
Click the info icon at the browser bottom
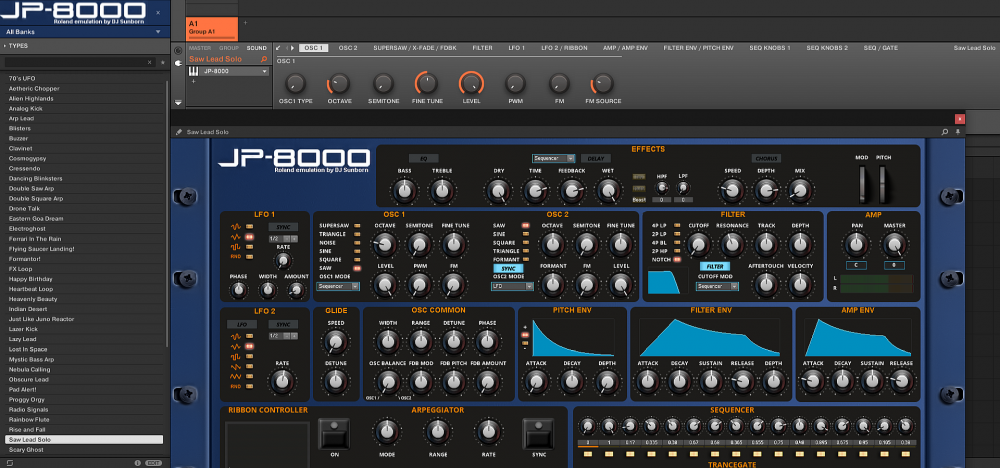pyautogui.click(x=137, y=463)
